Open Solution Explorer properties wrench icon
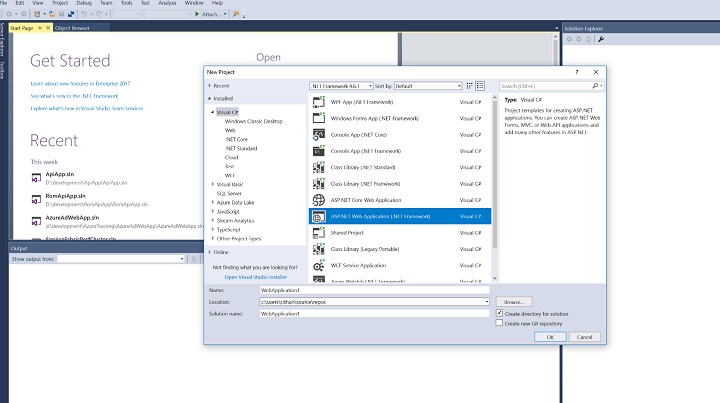Viewport: 720px width, 403px height. click(x=601, y=39)
